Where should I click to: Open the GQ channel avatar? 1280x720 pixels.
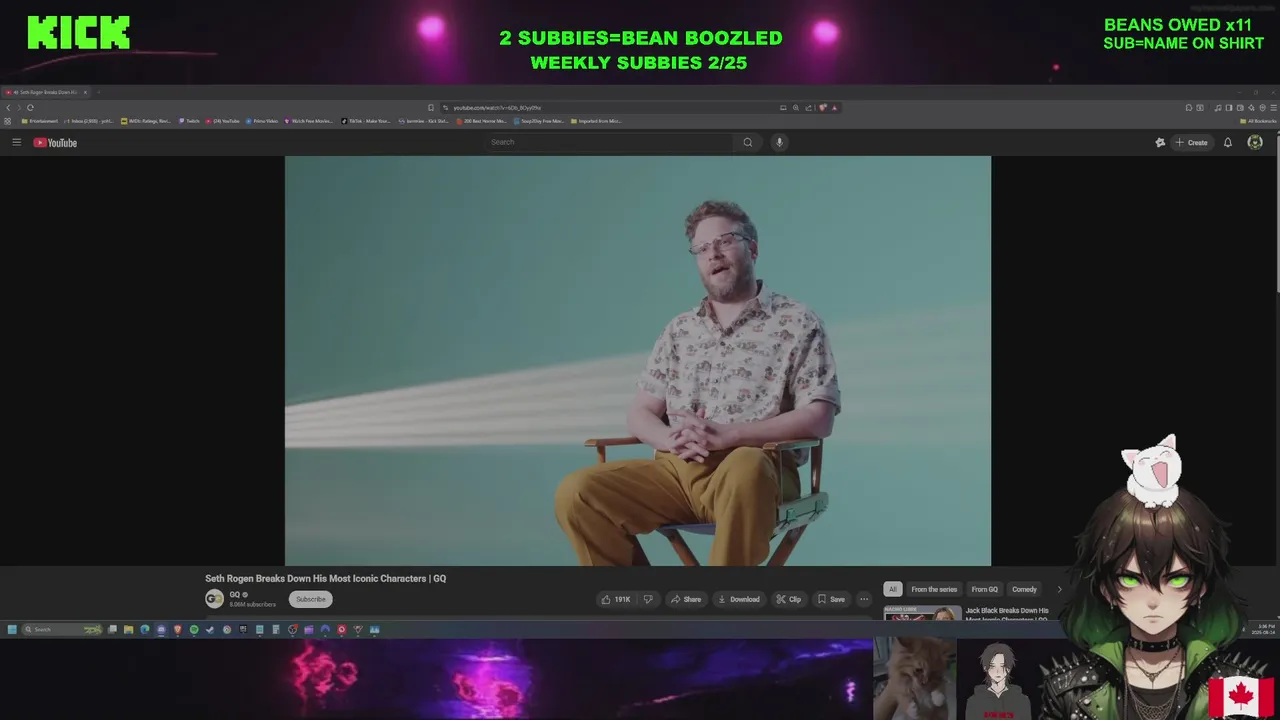tap(214, 598)
